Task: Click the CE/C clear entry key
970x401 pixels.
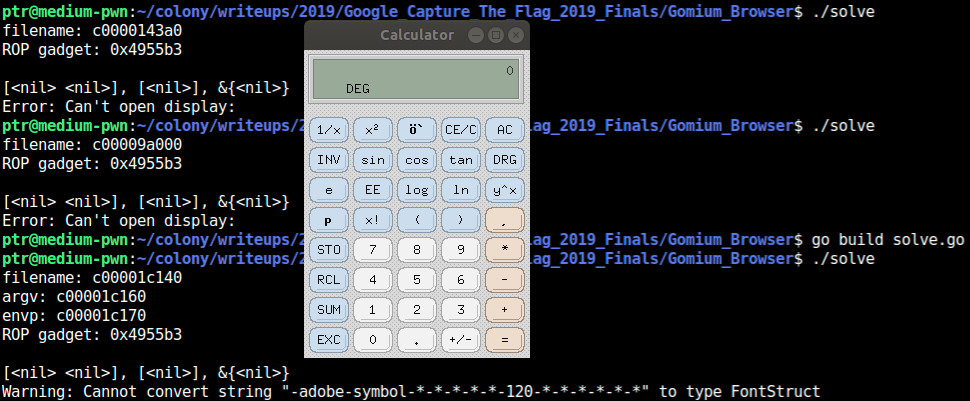Action: point(461,130)
